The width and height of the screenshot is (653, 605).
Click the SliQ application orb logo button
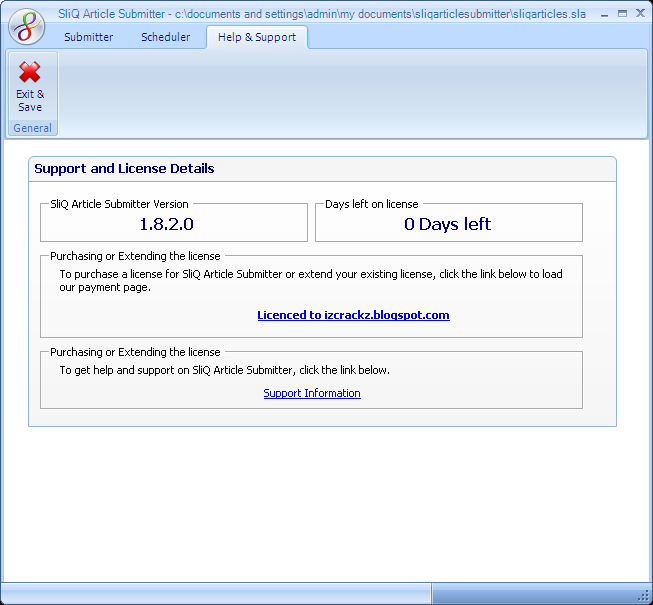tap(27, 27)
